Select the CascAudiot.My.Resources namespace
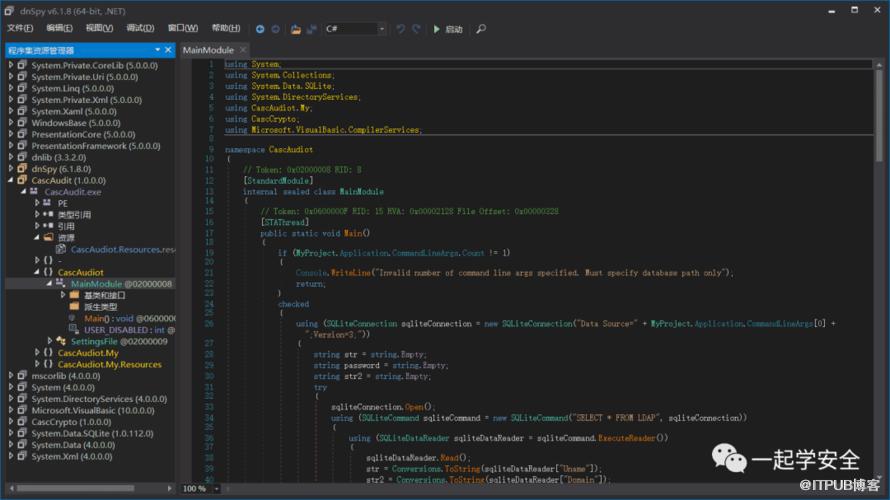 tap(110, 364)
